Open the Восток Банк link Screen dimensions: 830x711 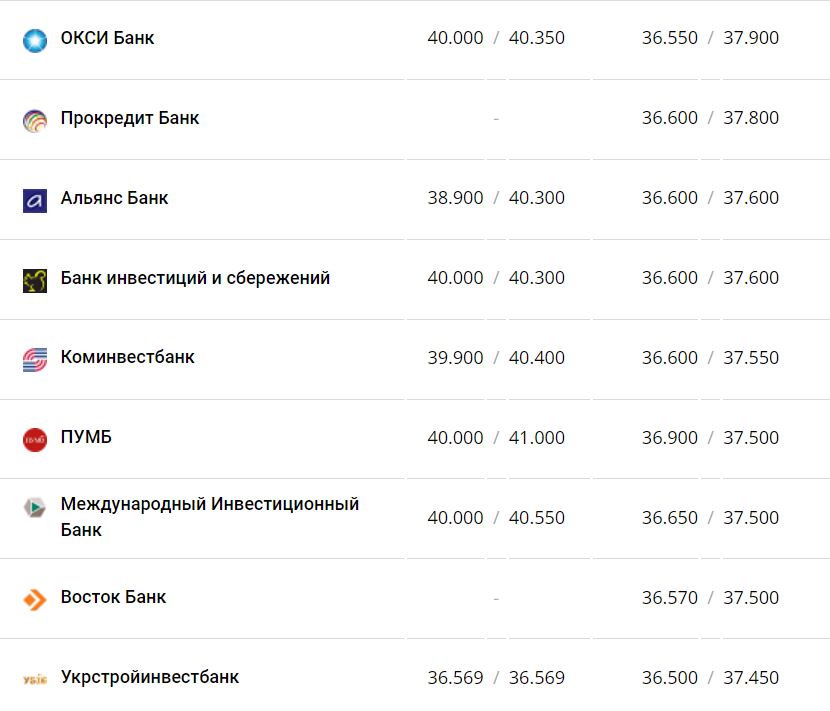pyautogui.click(x=113, y=597)
